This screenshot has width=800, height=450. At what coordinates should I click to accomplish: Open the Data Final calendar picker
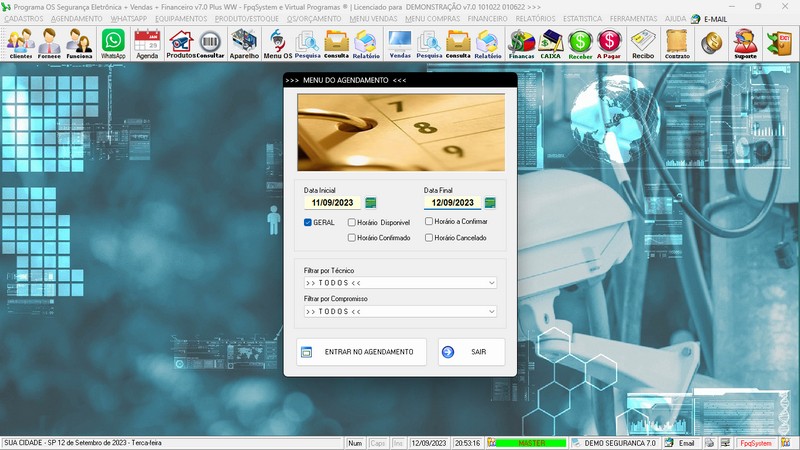(x=490, y=203)
